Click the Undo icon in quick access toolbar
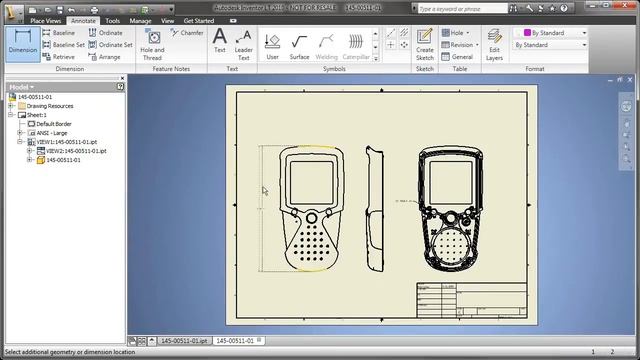Screen dimensions: 640x360 point(72,9)
